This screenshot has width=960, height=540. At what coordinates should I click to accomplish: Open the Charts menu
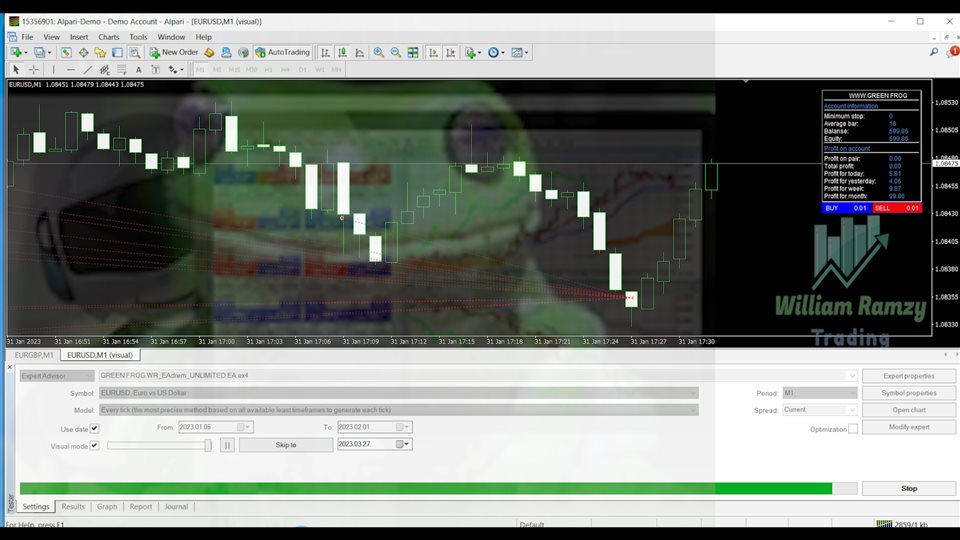pyautogui.click(x=109, y=37)
